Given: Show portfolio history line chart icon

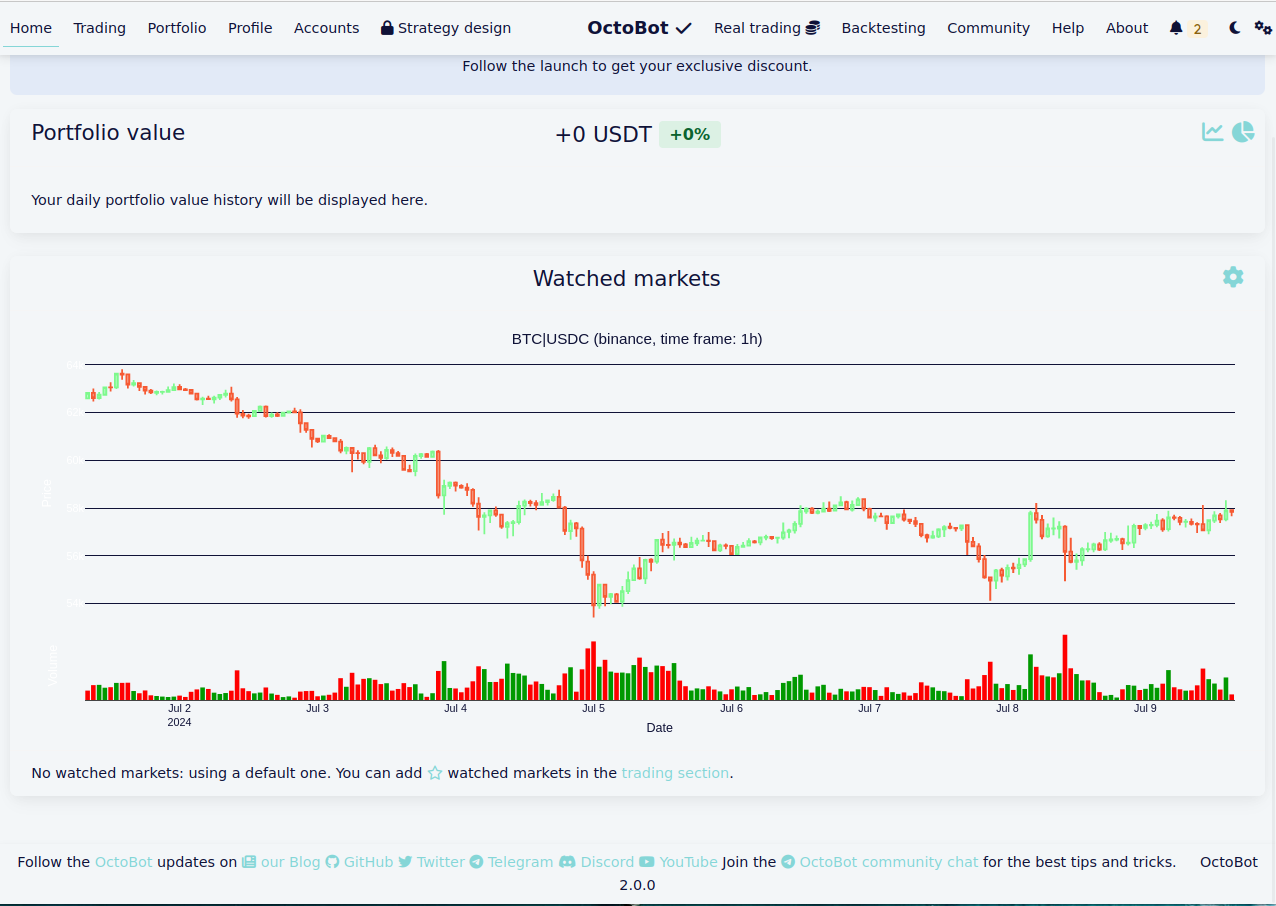Looking at the screenshot, I should (1212, 132).
